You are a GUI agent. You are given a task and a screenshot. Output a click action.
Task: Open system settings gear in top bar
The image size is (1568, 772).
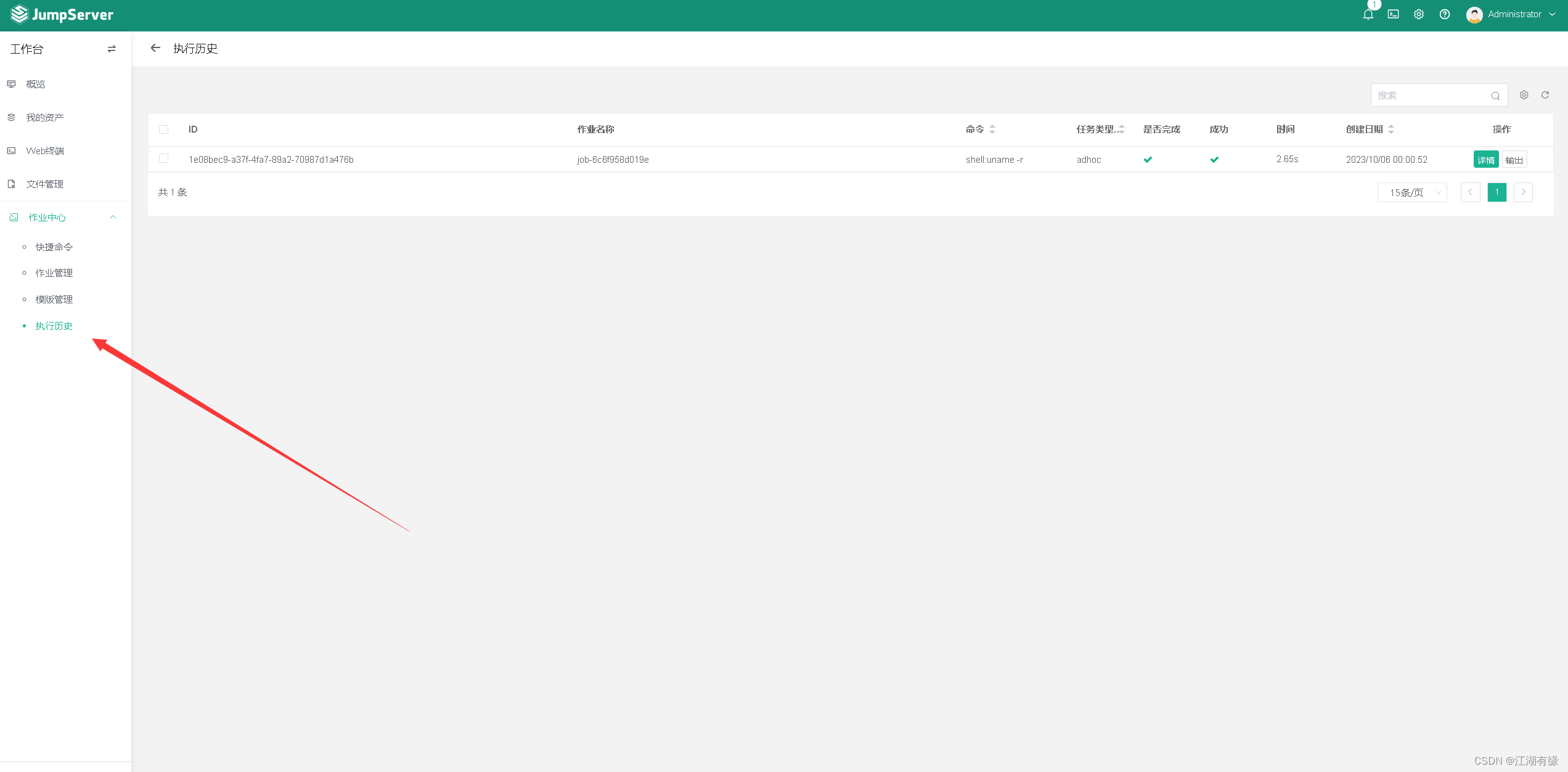coord(1419,14)
